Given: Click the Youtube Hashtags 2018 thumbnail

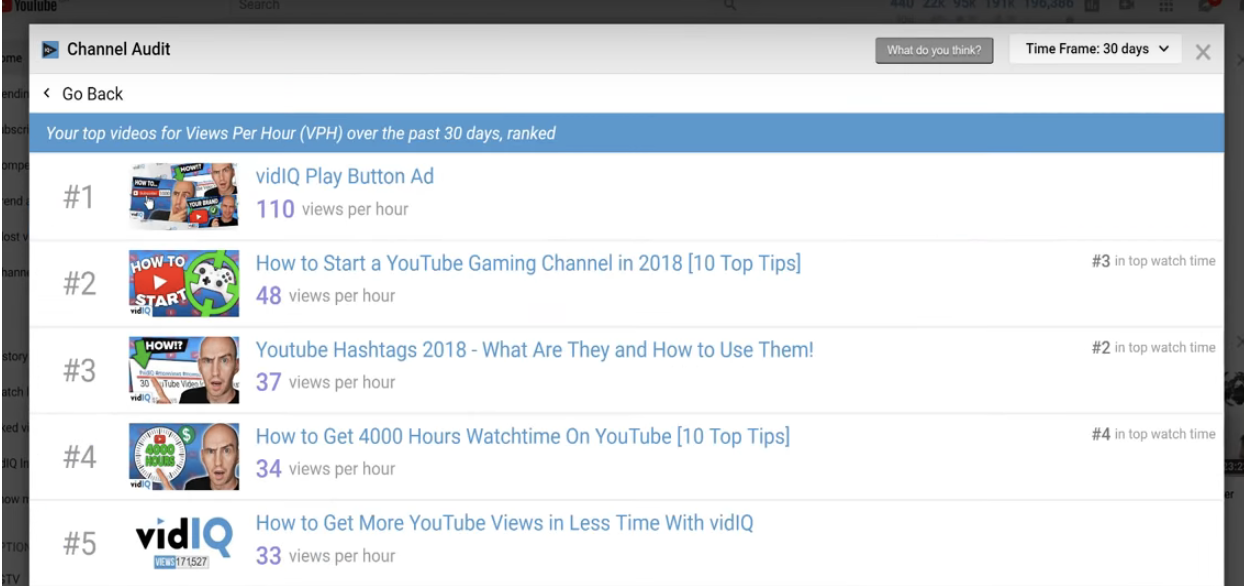Looking at the screenshot, I should tap(184, 370).
